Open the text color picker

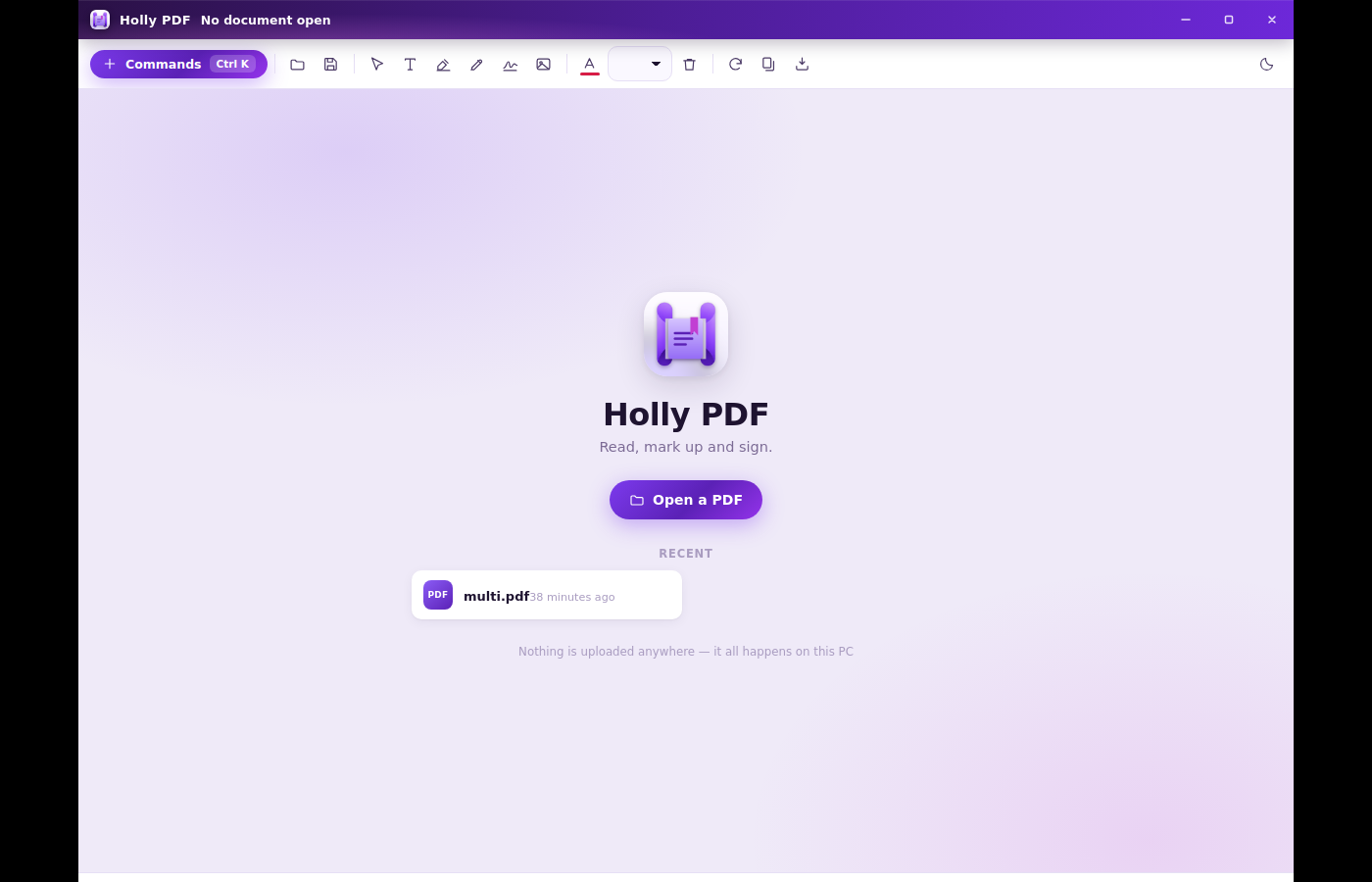[590, 65]
